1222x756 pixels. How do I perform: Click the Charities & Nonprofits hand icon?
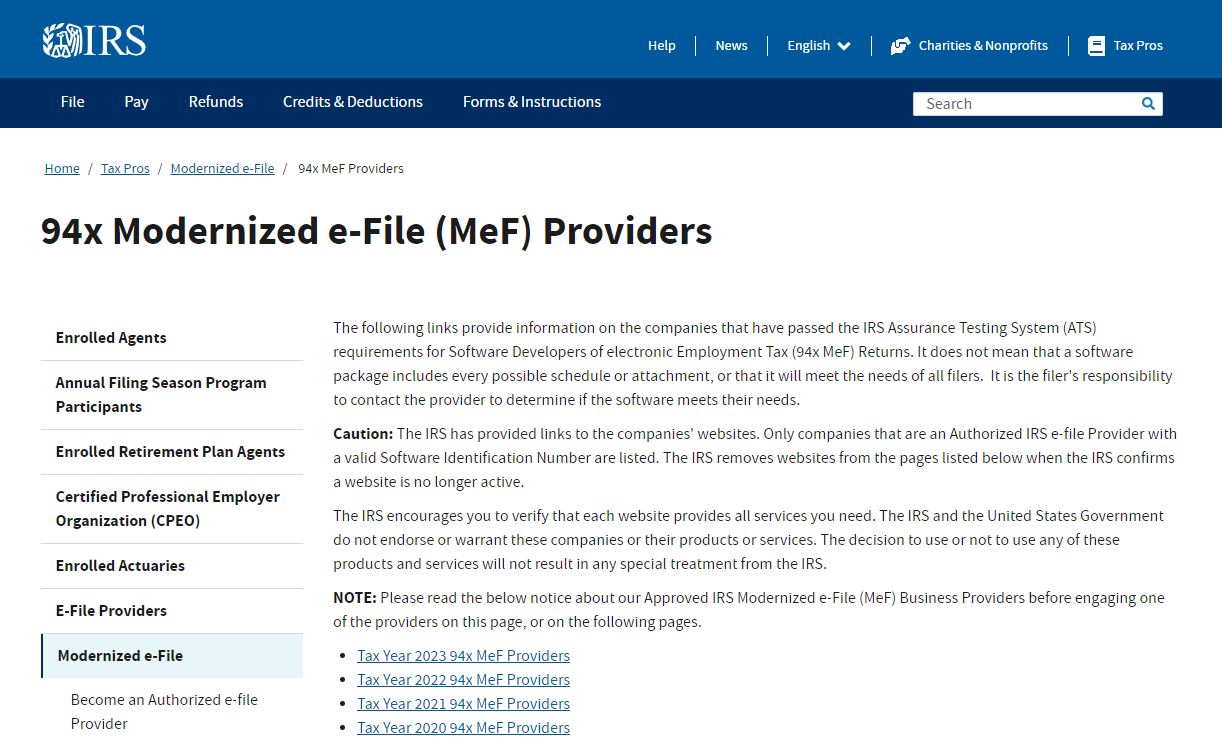point(900,46)
